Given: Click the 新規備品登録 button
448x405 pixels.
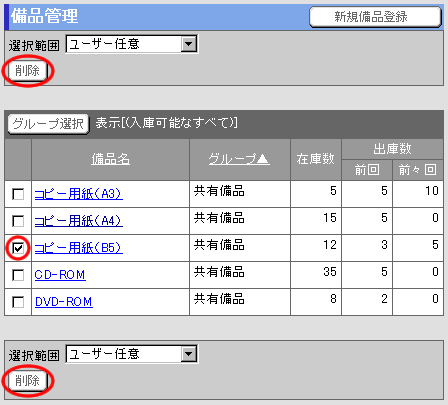Looking at the screenshot, I should coord(375,17).
